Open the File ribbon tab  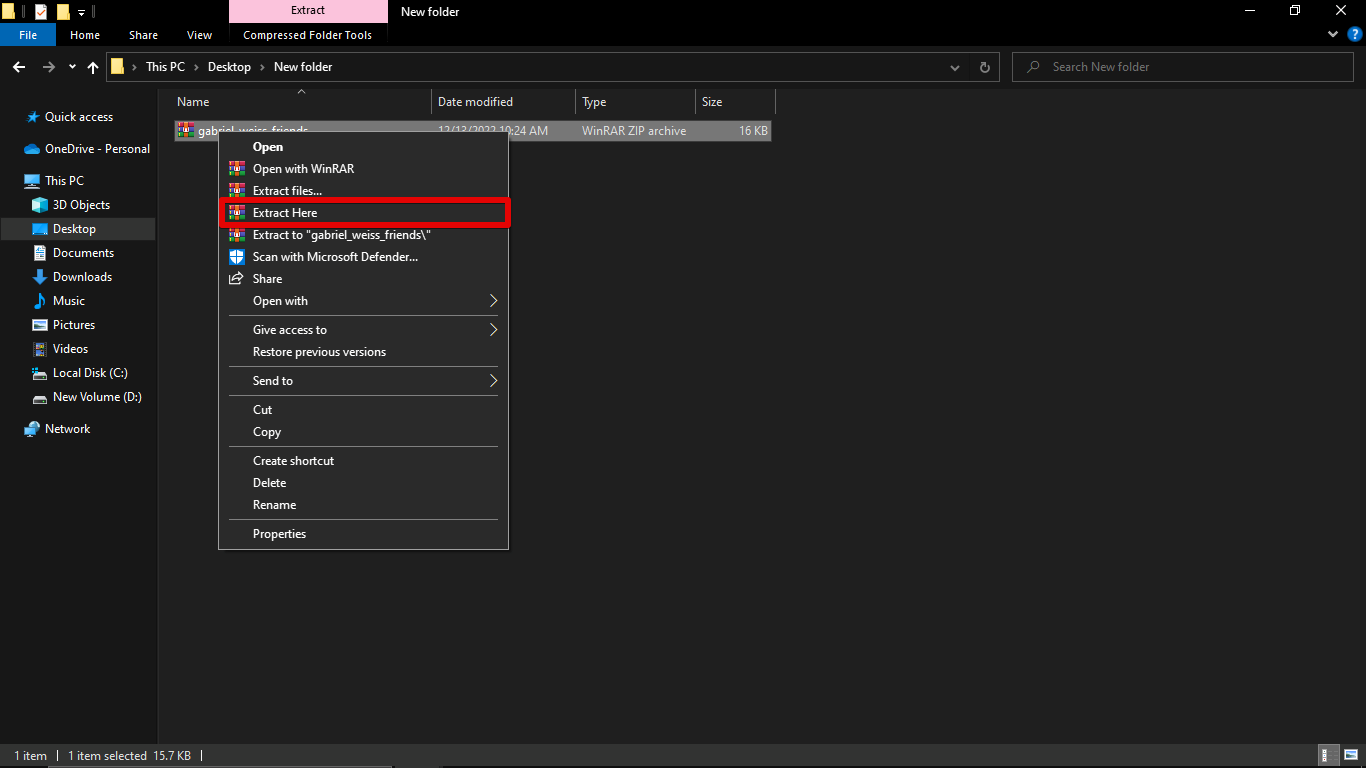pos(28,35)
